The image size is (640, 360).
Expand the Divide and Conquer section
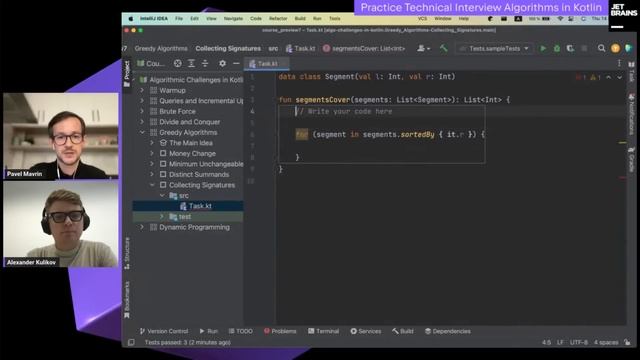tap(142, 122)
